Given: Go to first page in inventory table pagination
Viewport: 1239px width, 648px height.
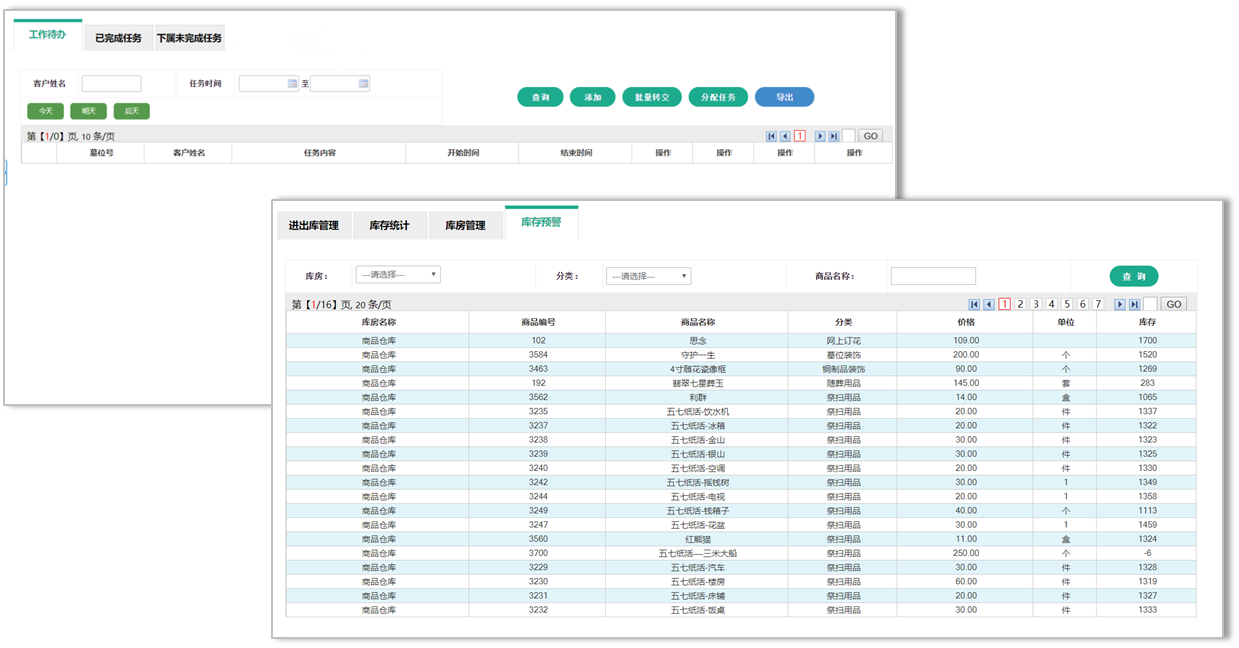Looking at the screenshot, I should (974, 304).
